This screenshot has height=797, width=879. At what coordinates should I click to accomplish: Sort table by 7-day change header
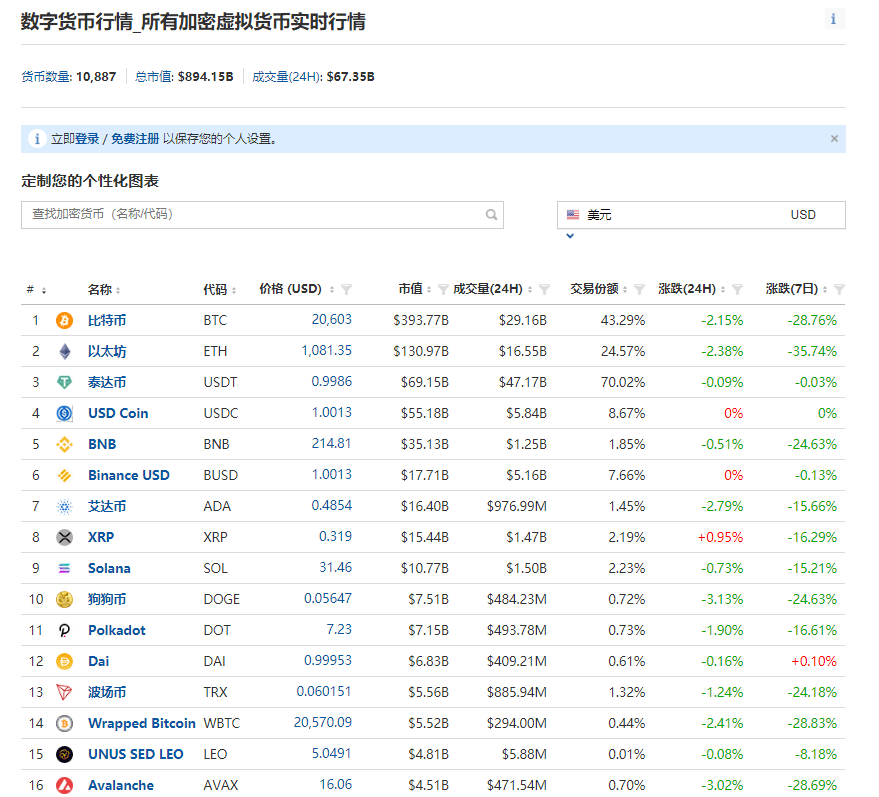[x=792, y=289]
